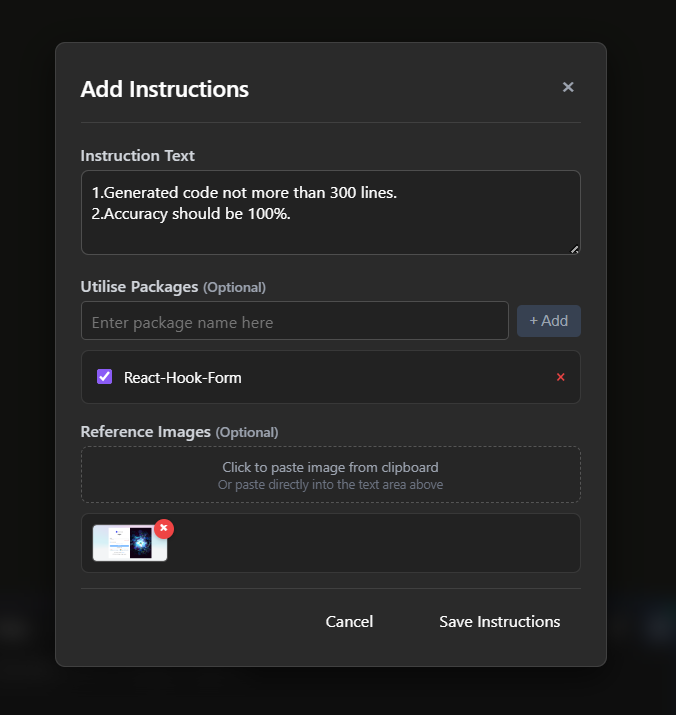This screenshot has width=676, height=715.
Task: Click the Instruction Text label
Action: [137, 155]
